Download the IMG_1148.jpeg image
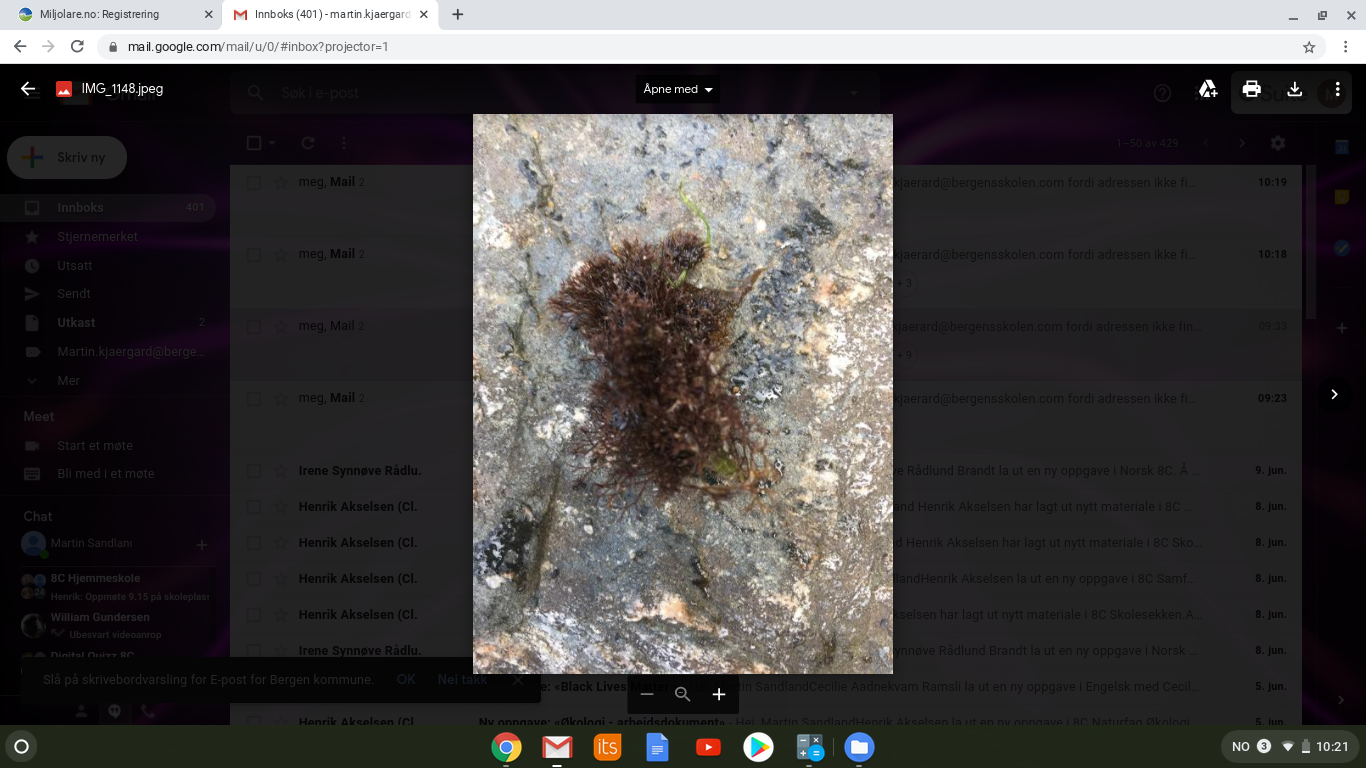1366x768 pixels. (x=1294, y=89)
